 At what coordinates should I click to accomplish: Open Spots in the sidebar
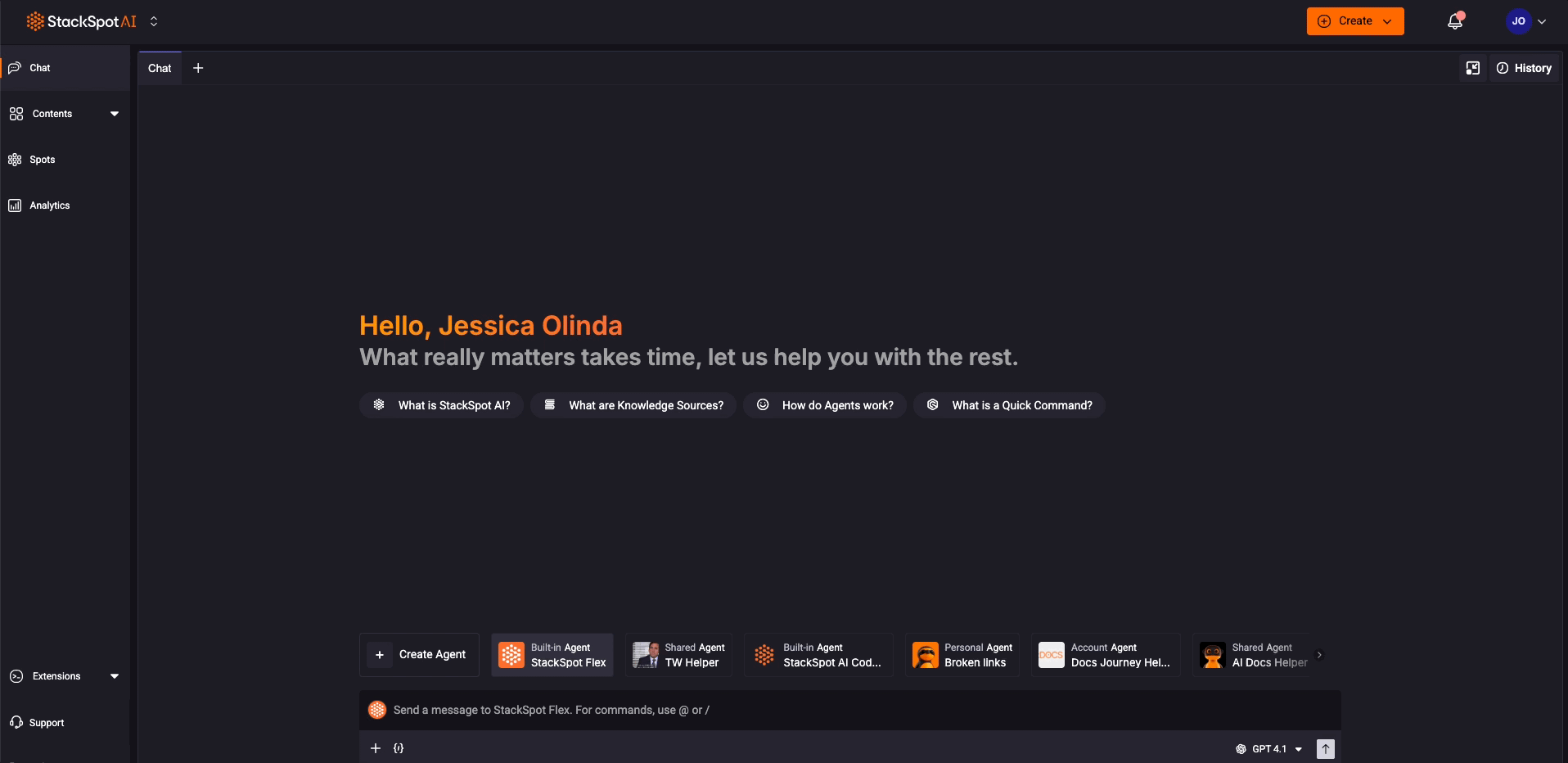tap(42, 160)
